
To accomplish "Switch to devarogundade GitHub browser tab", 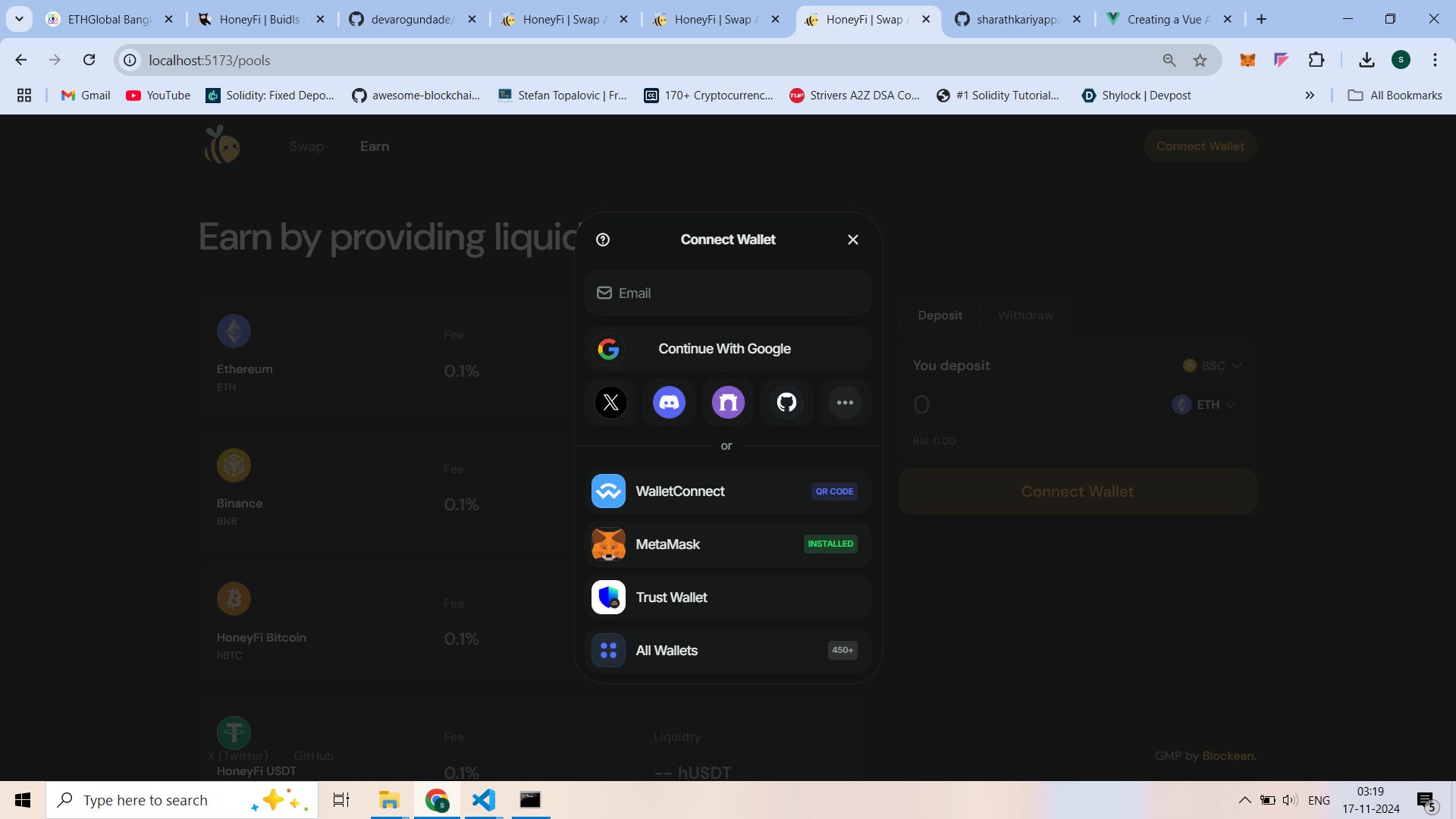I will click(x=412, y=19).
